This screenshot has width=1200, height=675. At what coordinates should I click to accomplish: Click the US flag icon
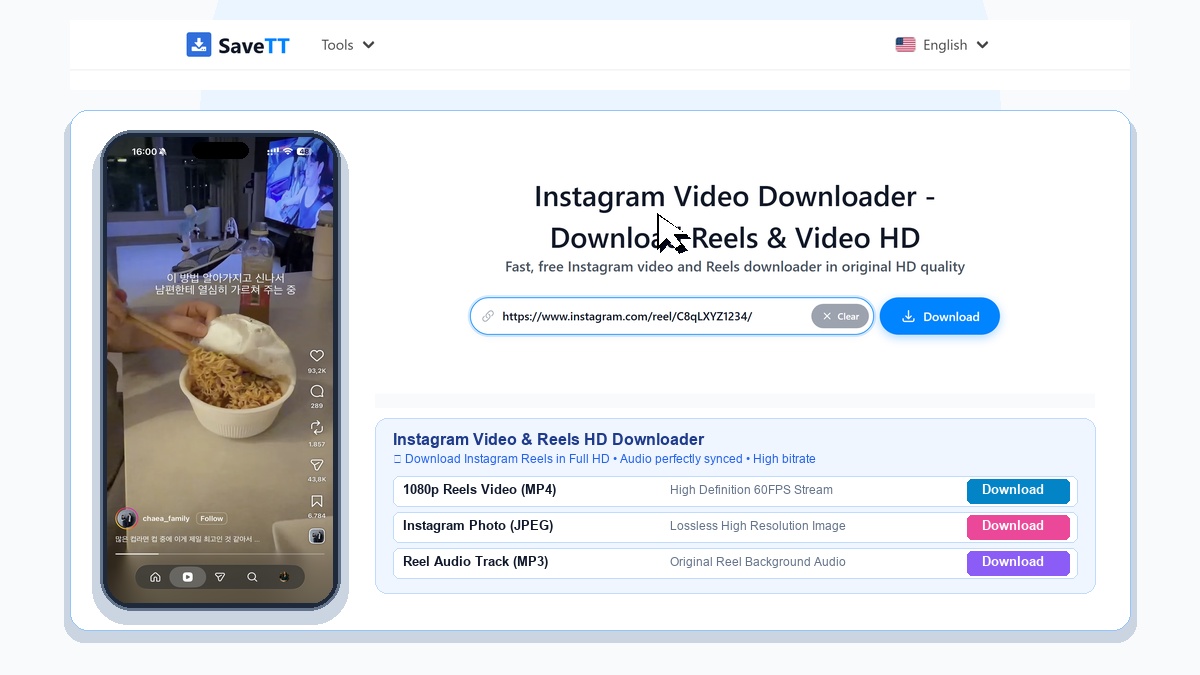point(905,45)
